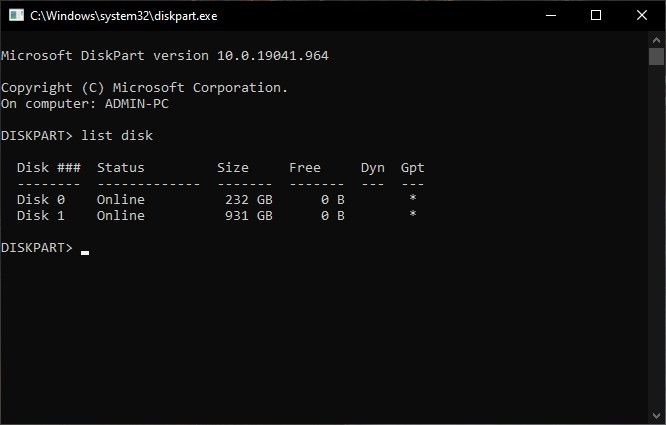Click the window title path text
This screenshot has height=425, width=666.
(x=124, y=16)
